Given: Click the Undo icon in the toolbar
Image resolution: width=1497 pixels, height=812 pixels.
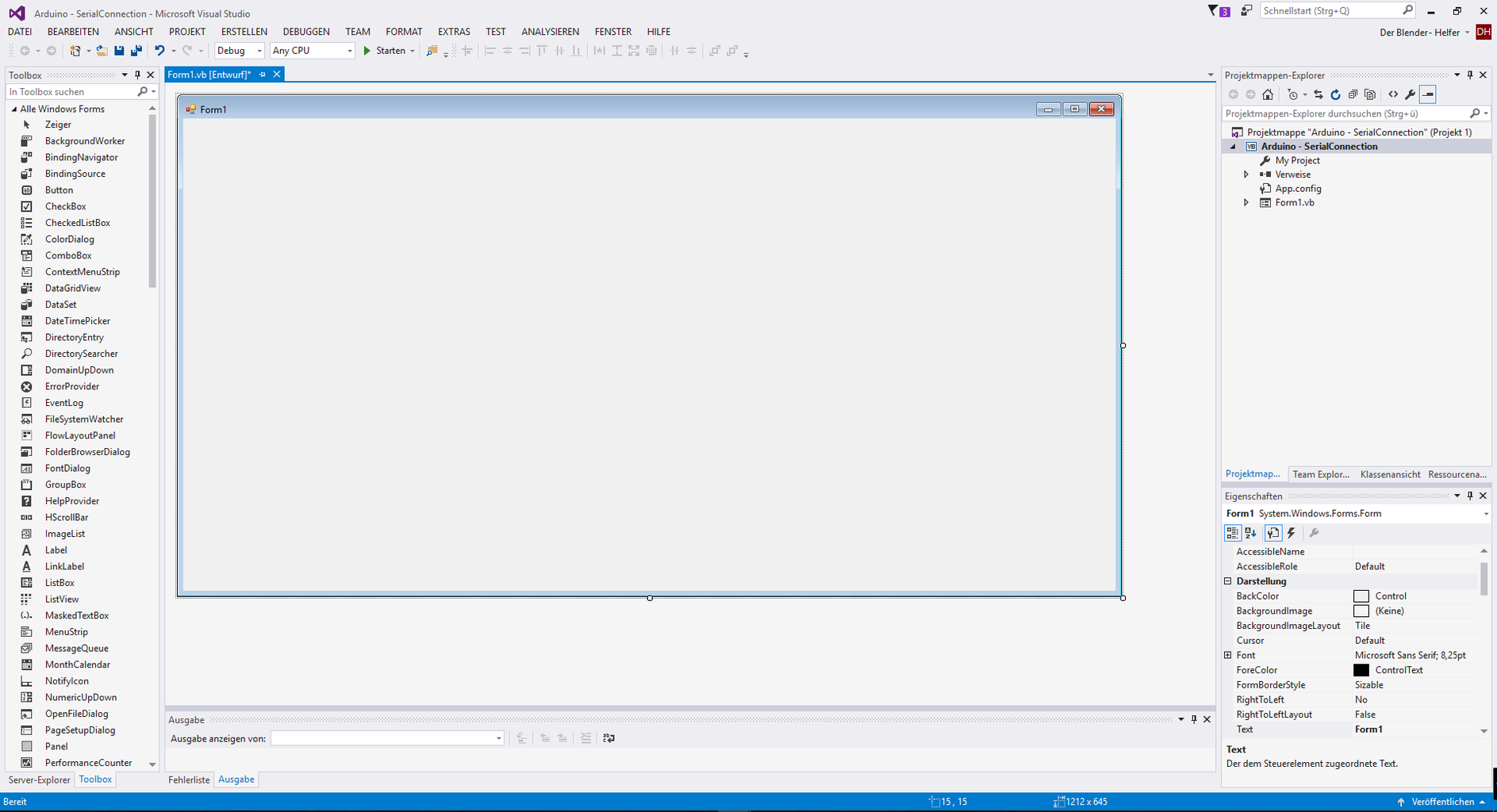Looking at the screenshot, I should tap(159, 50).
